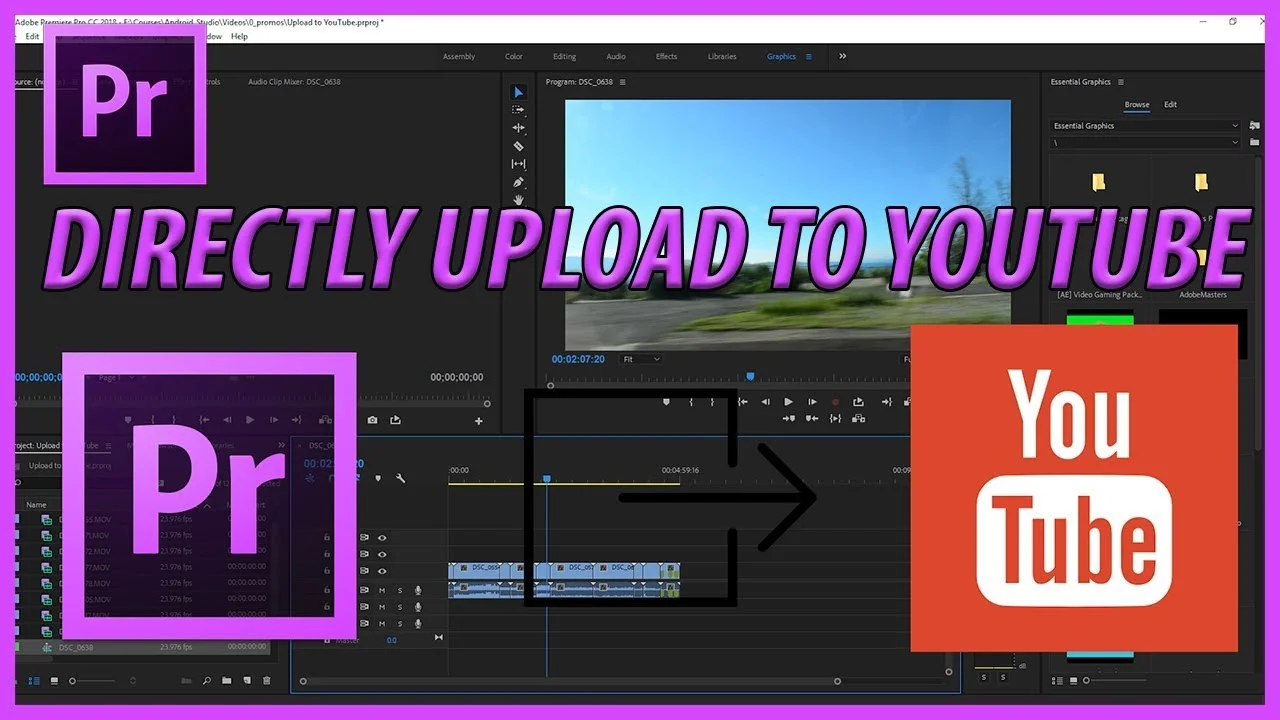The width and height of the screenshot is (1280, 720).
Task: Click the AdobeMasters folder label
Action: [1202, 295]
